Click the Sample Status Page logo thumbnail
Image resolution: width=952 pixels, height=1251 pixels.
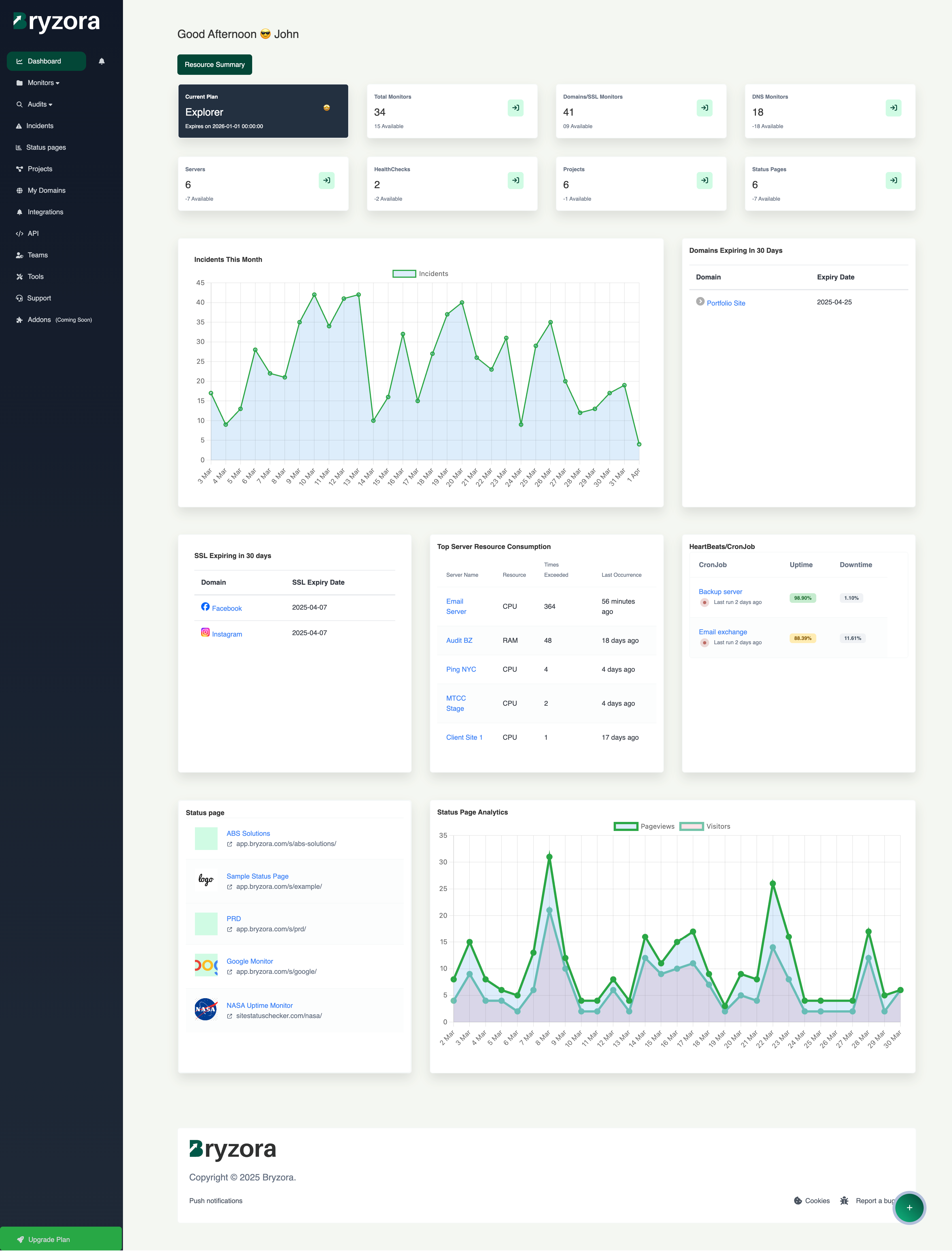tap(206, 880)
